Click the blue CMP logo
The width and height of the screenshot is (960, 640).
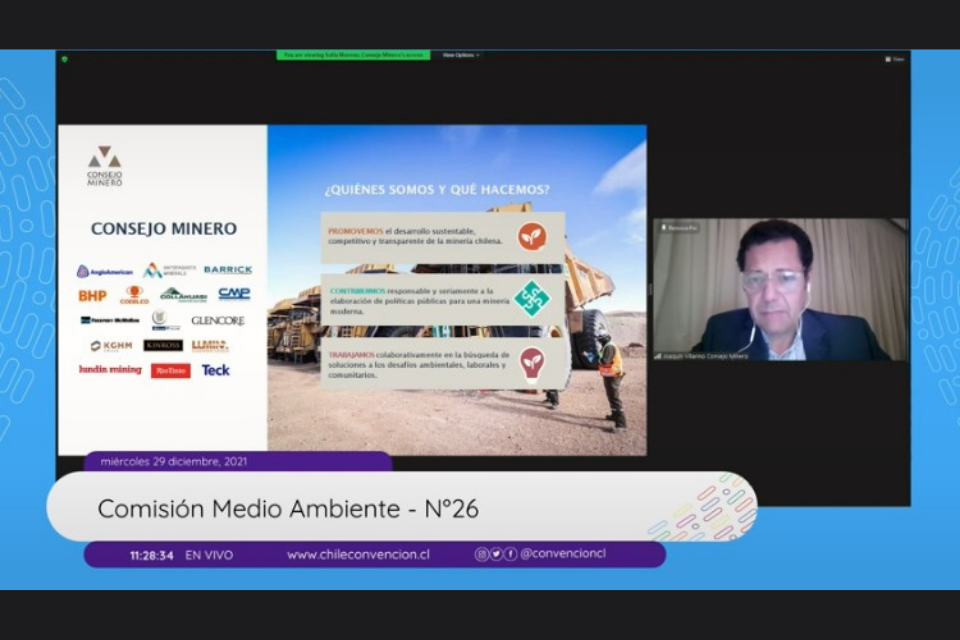pyautogui.click(x=234, y=294)
